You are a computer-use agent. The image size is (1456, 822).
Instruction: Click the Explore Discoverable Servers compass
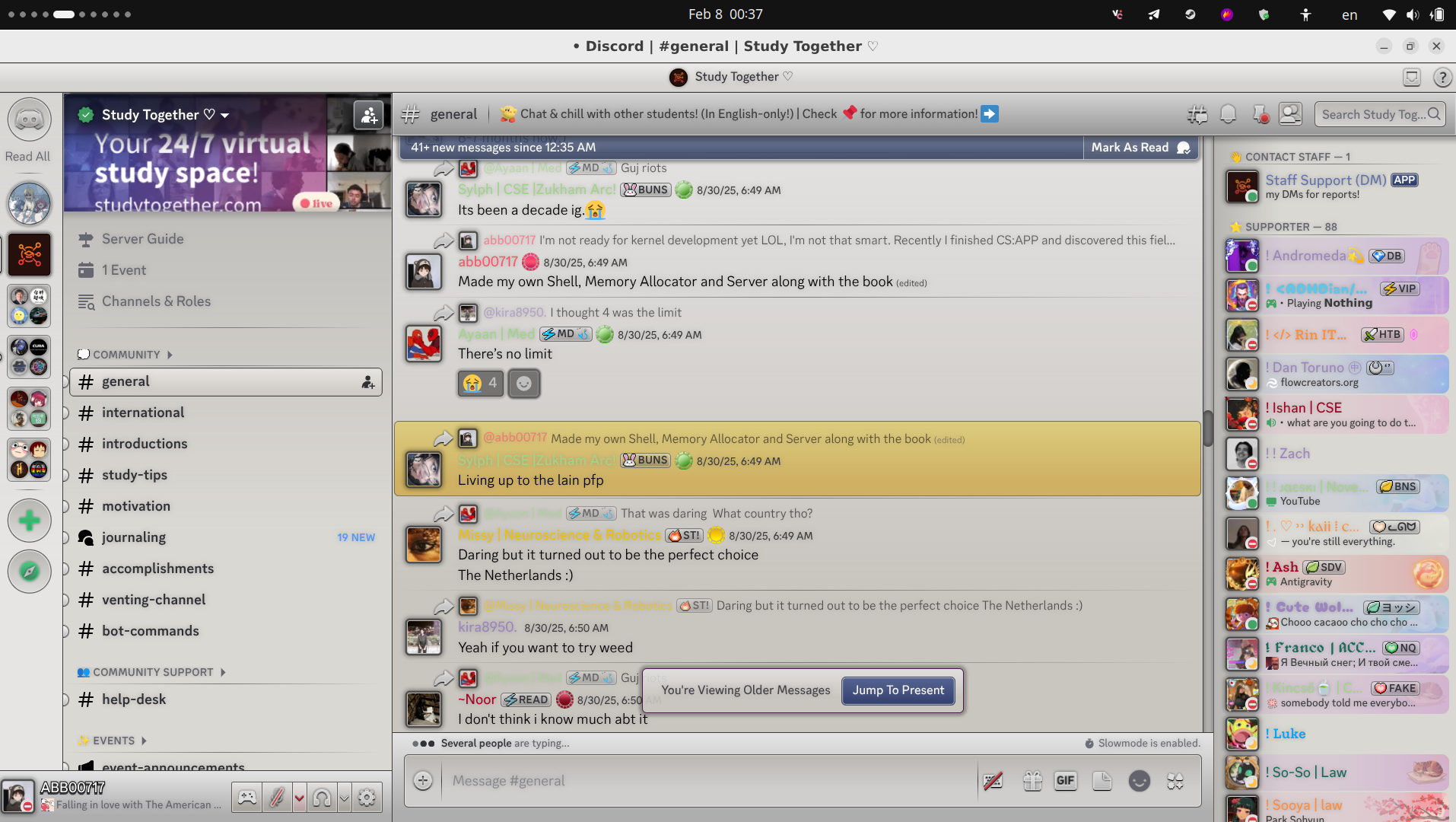tap(29, 571)
